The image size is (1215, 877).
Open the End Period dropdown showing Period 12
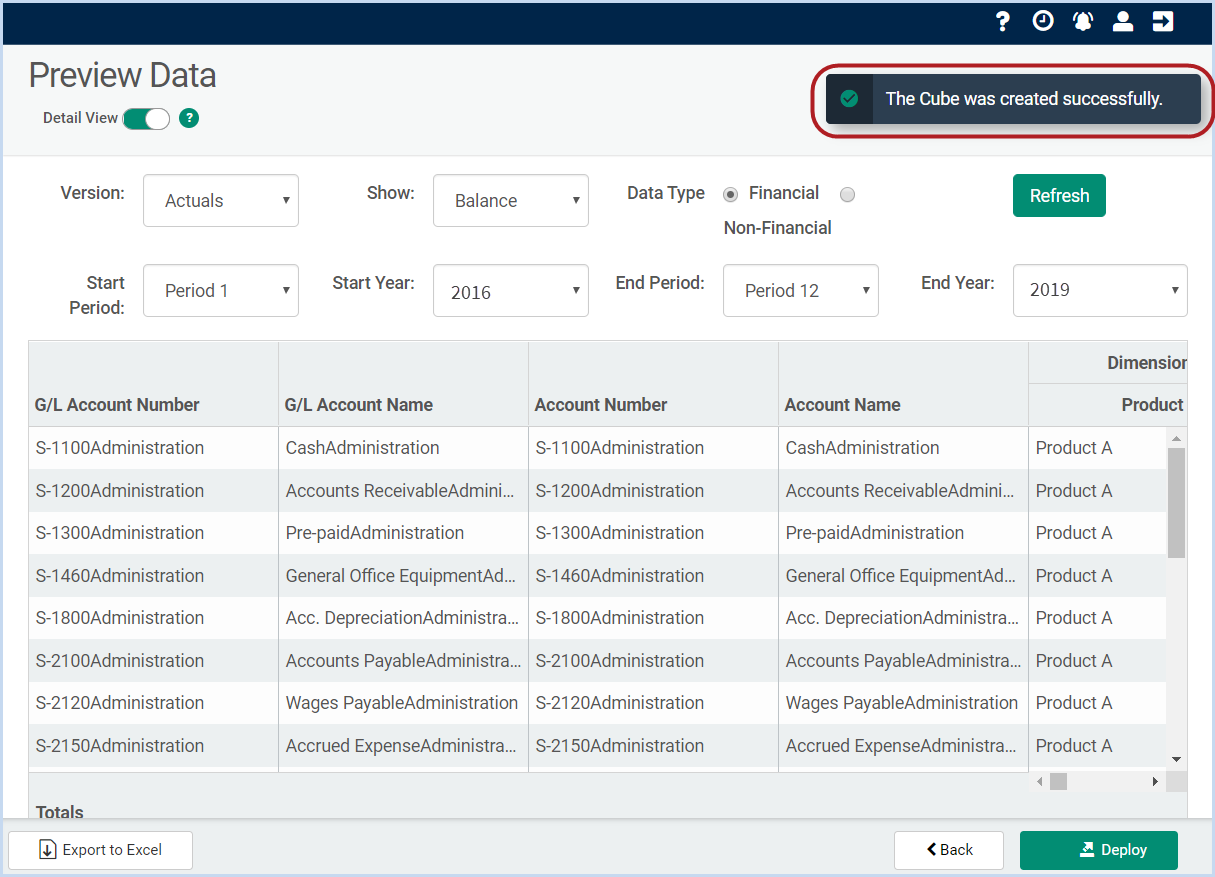click(801, 291)
